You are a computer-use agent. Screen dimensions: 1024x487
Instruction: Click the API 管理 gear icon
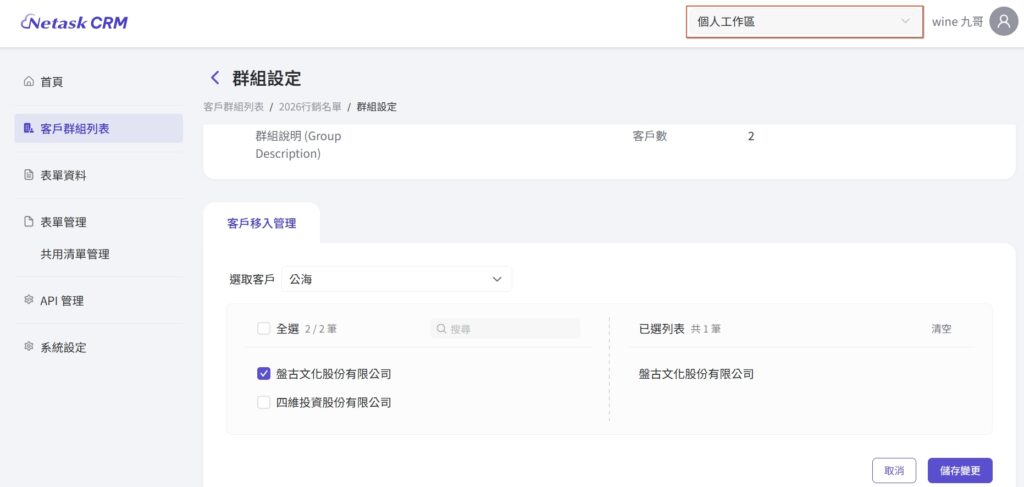29,300
